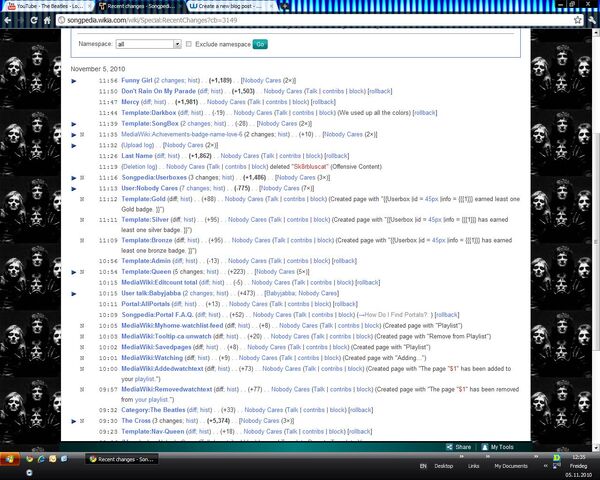This screenshot has height=480, width=600.
Task: Expand the Upload log group
Action: coord(74,145)
